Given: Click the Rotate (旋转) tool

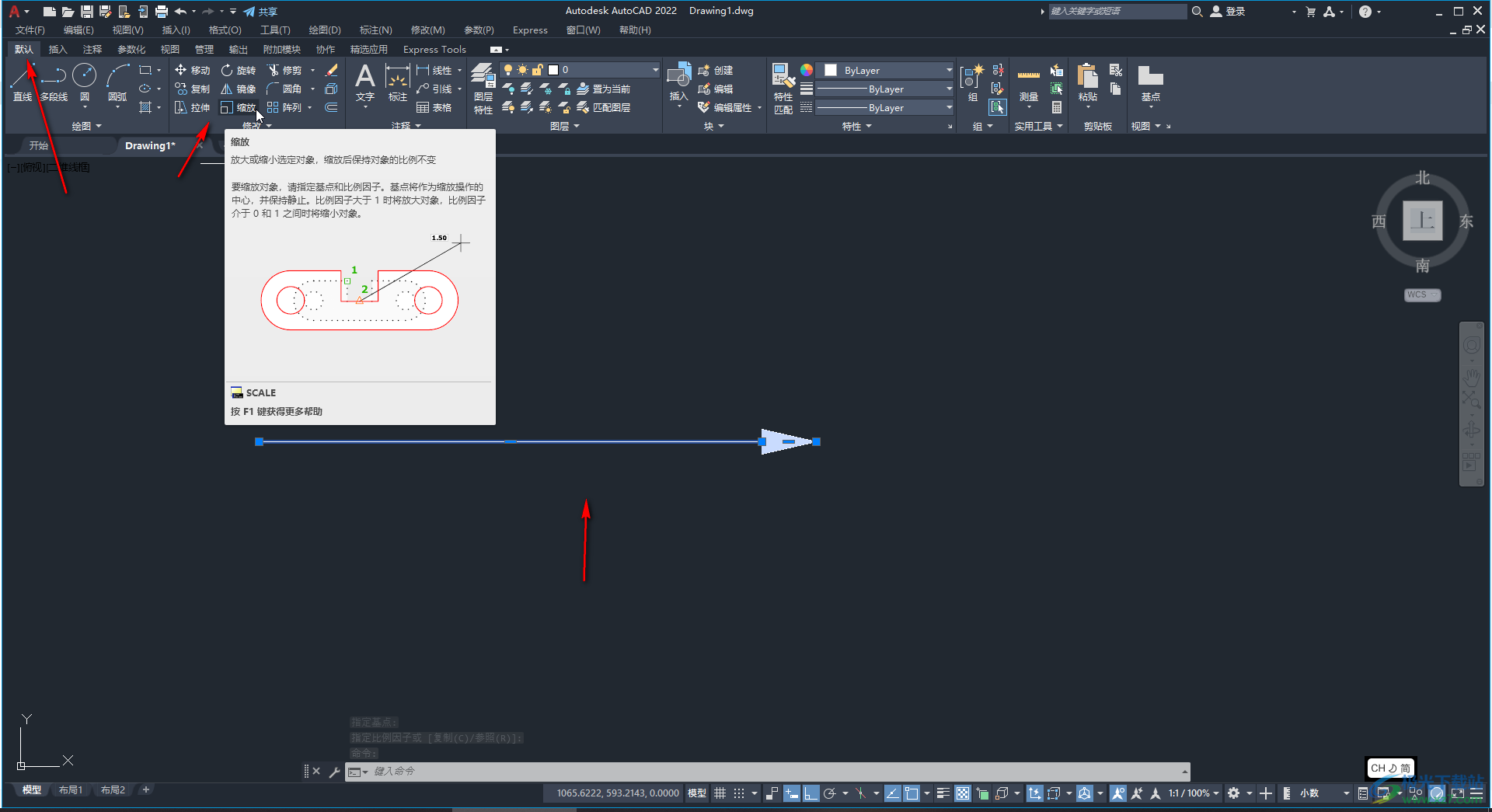Looking at the screenshot, I should [238, 70].
